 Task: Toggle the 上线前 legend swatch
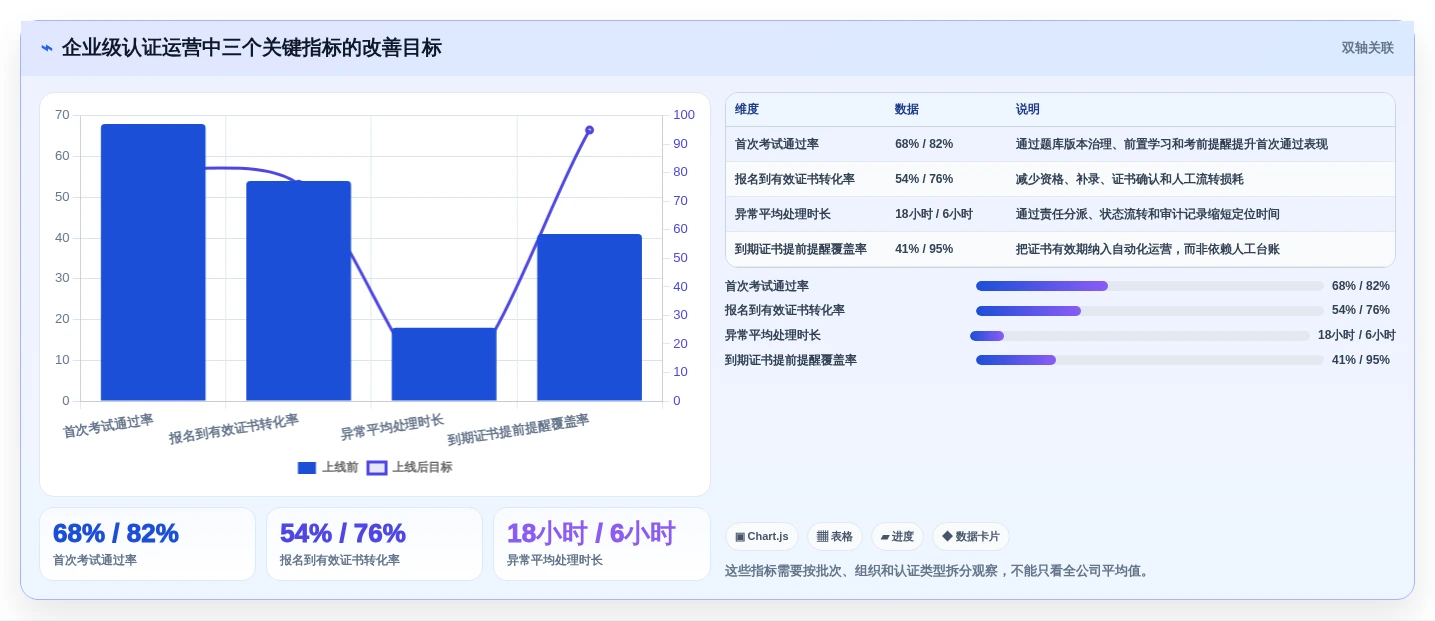[307, 468]
